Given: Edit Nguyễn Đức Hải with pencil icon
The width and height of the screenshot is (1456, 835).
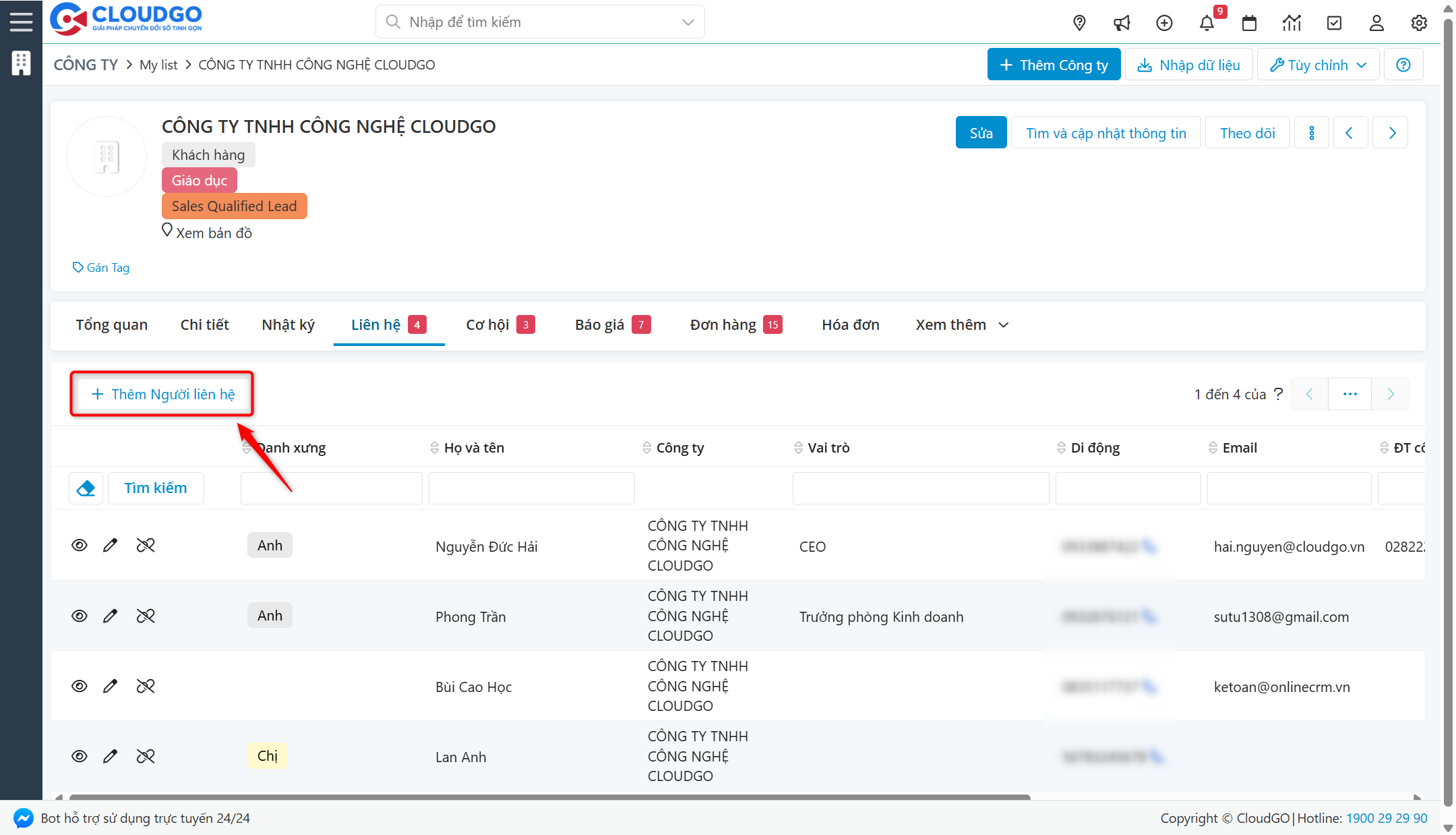Looking at the screenshot, I should pos(110,546).
